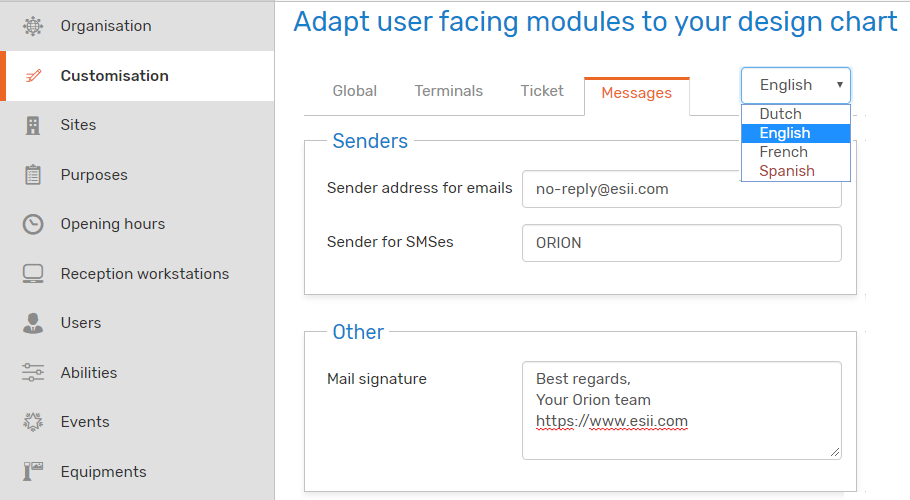Click the Equipments signpost icon

coord(33,471)
